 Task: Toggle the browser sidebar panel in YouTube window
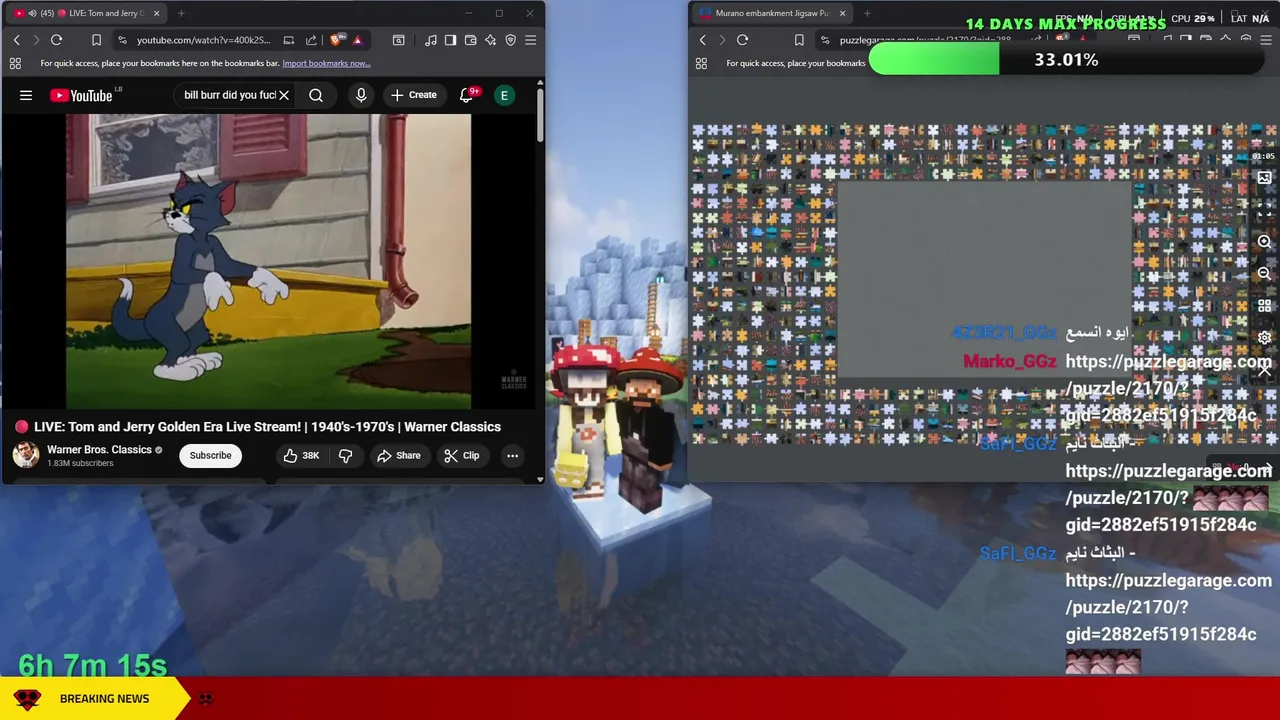(450, 40)
